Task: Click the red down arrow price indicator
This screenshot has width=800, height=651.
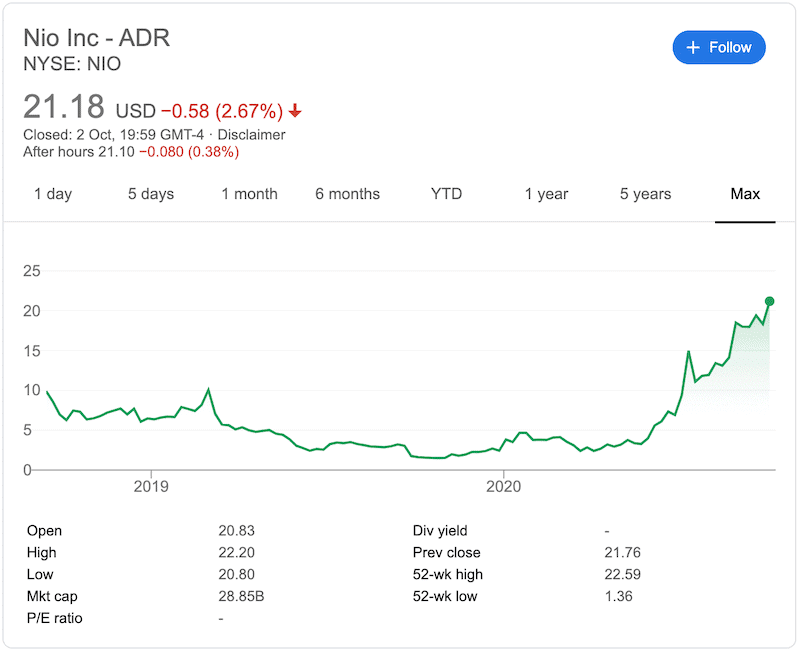Action: tap(295, 110)
